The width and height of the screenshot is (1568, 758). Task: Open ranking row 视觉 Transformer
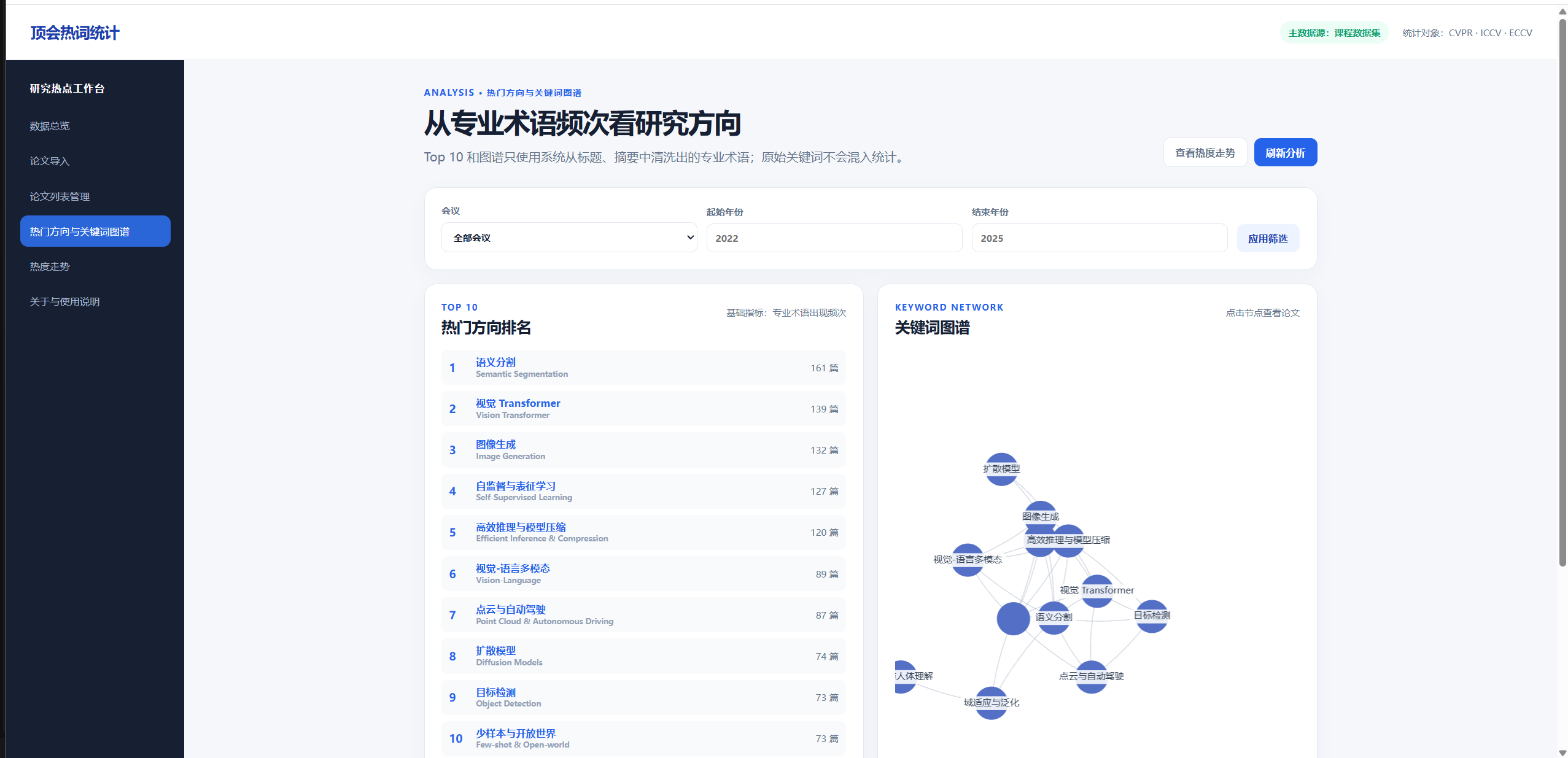[x=643, y=409]
